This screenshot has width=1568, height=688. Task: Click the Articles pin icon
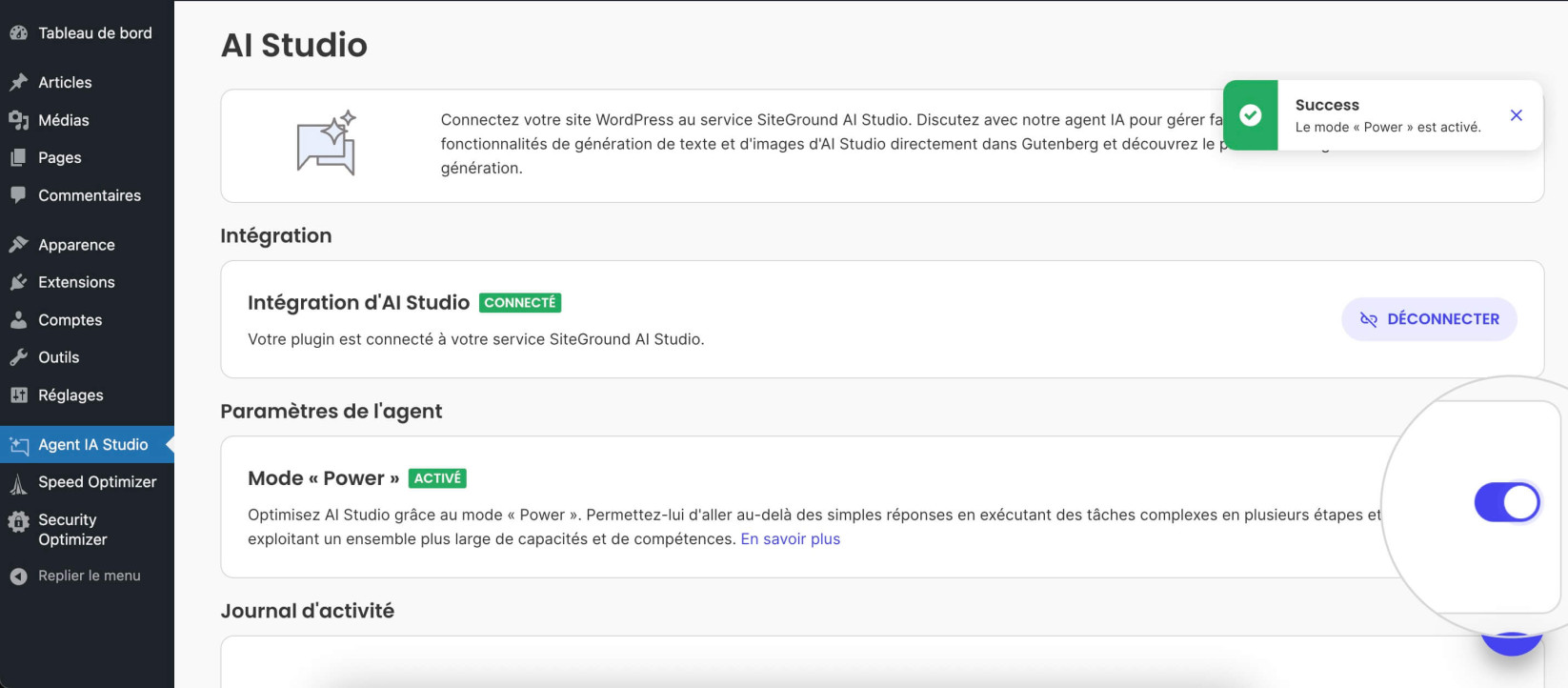(18, 82)
